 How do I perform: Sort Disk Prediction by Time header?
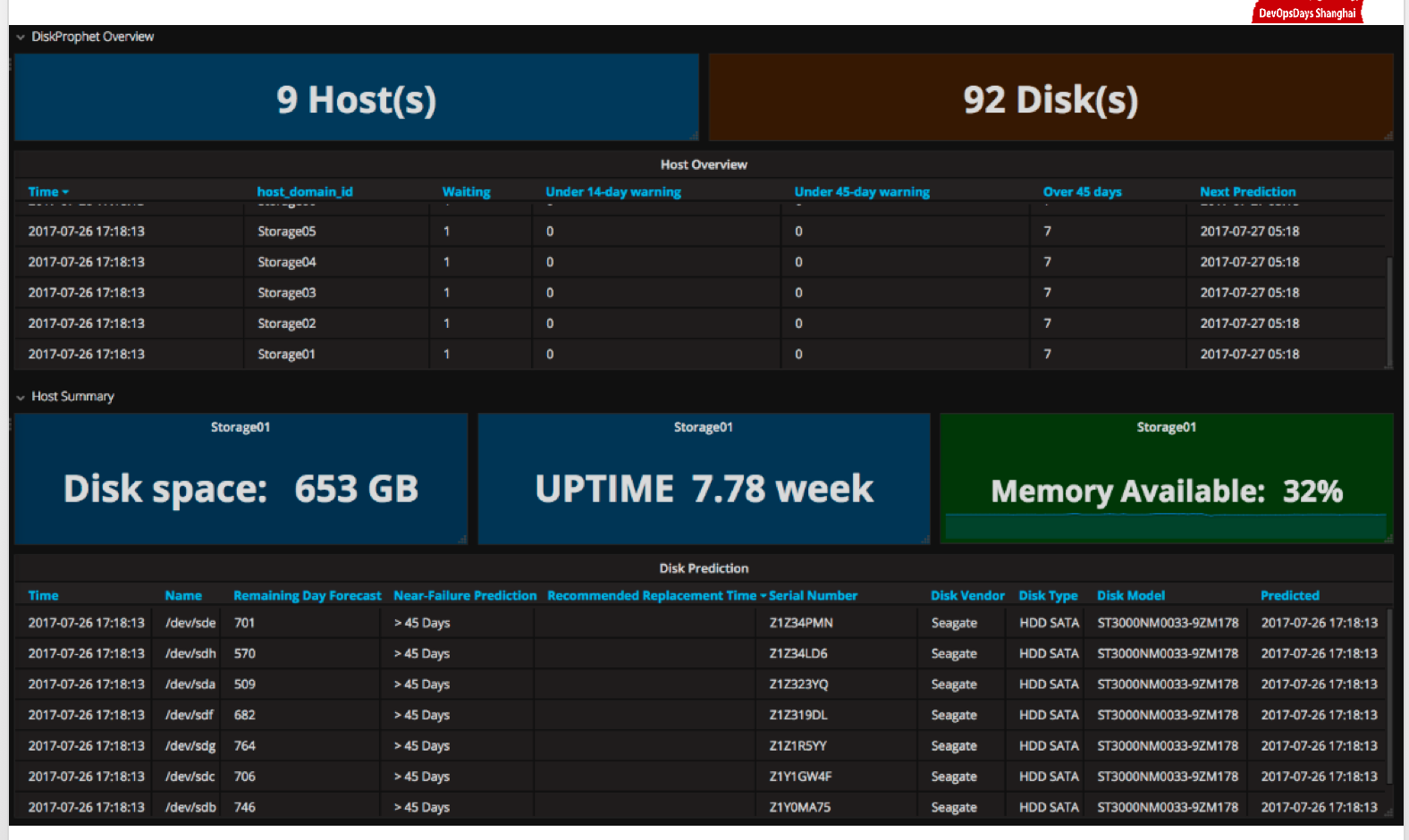pyautogui.click(x=43, y=595)
